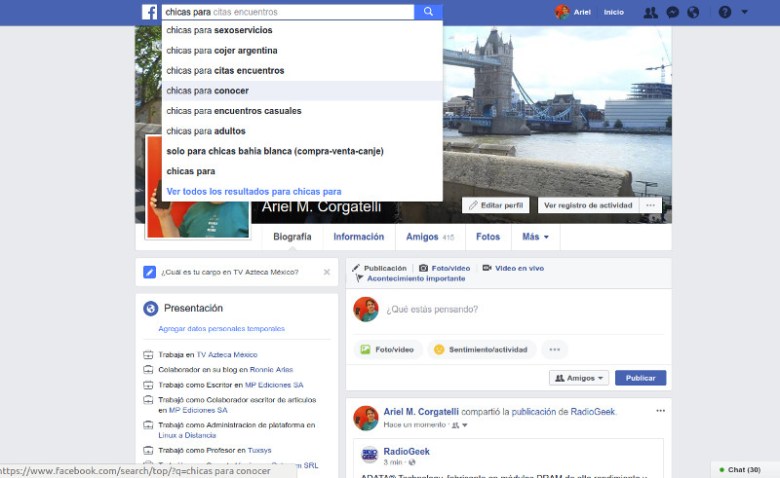The image size is (780, 478).
Task: Open the Fotos tab
Action: point(488,237)
